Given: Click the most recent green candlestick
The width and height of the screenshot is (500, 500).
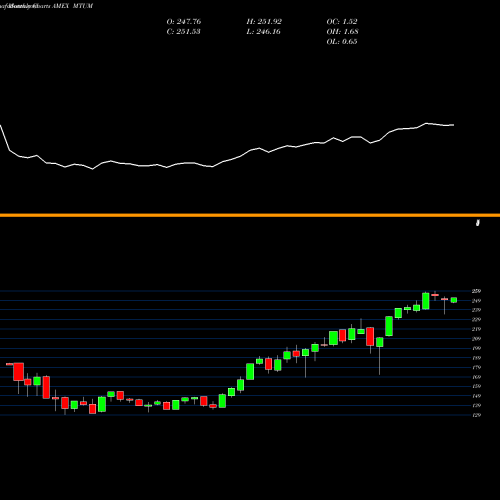Looking at the screenshot, I should click(x=454, y=300).
